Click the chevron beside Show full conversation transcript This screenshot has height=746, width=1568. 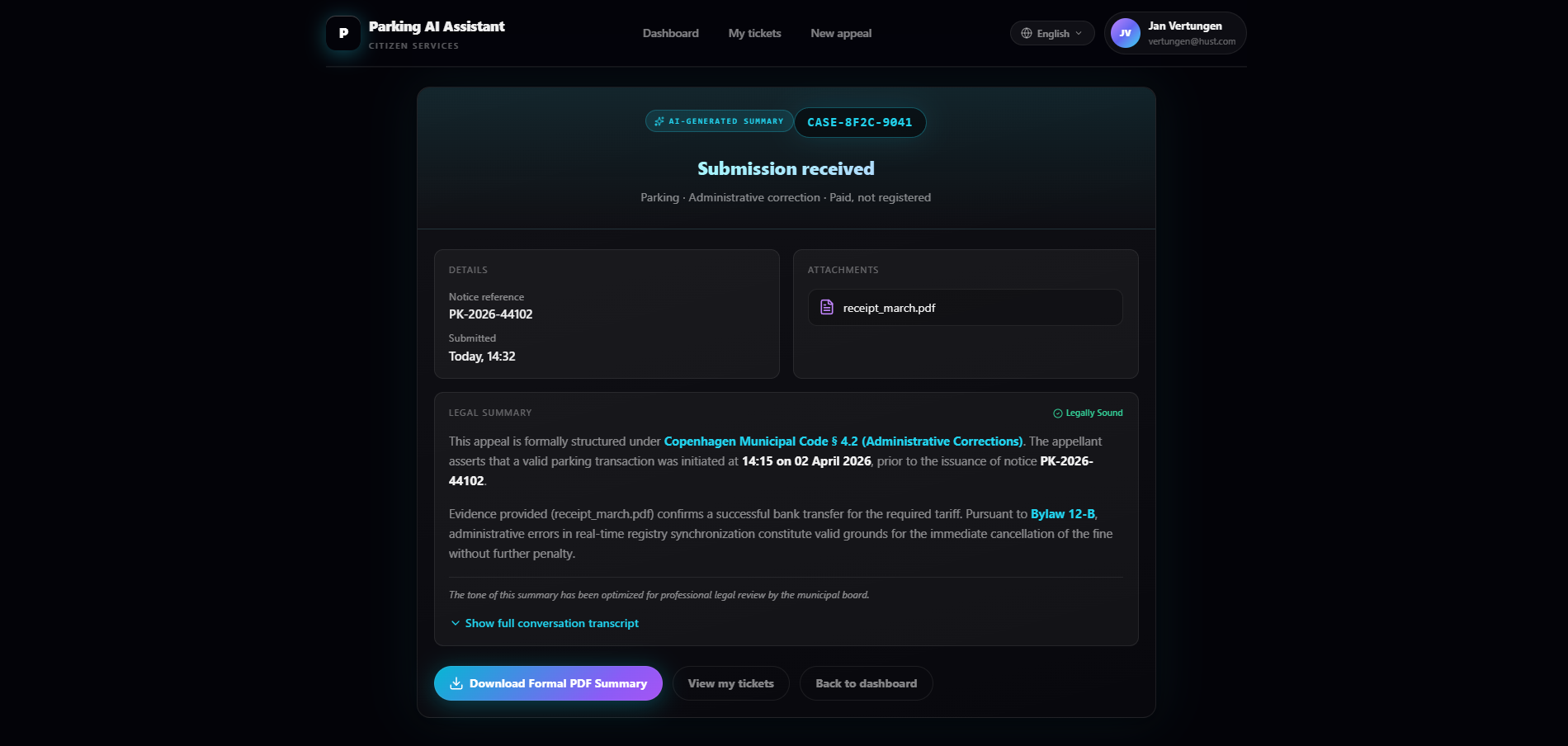coord(456,623)
